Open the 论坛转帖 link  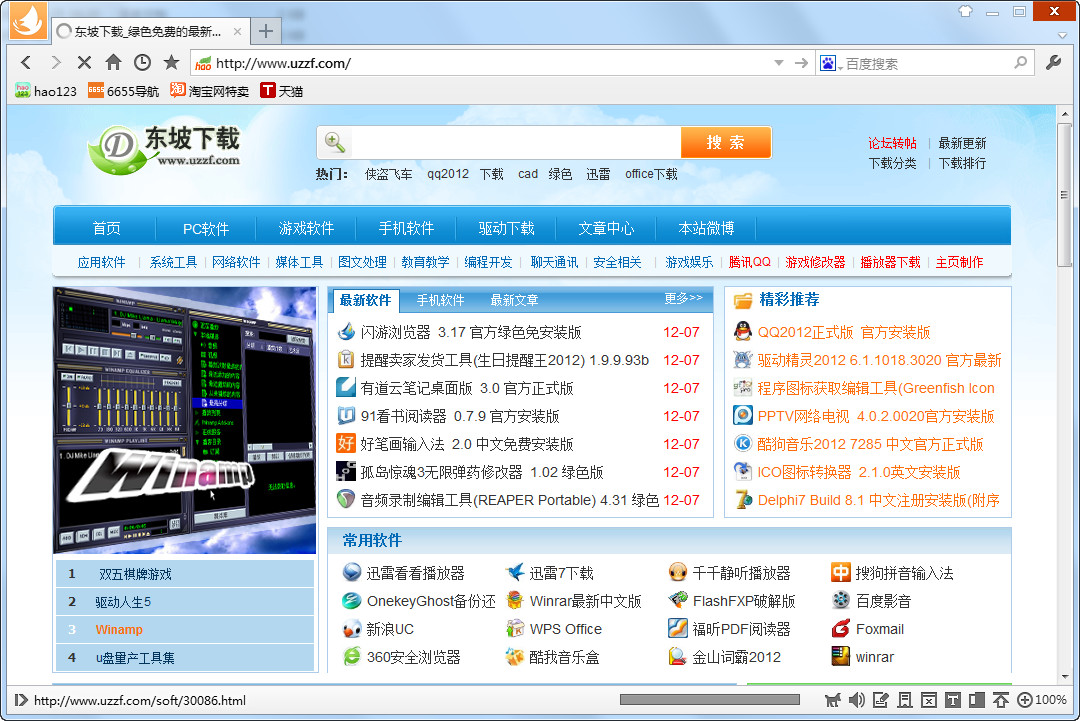pyautogui.click(x=892, y=143)
